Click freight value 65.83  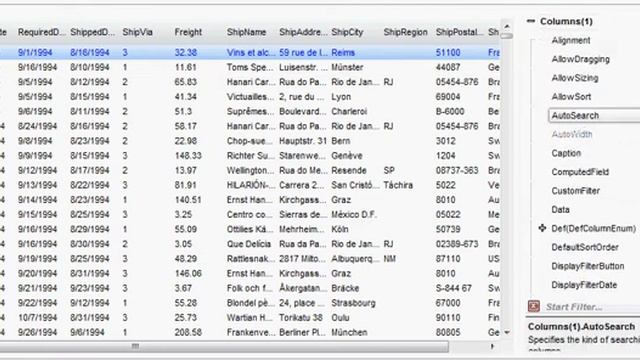(186, 82)
